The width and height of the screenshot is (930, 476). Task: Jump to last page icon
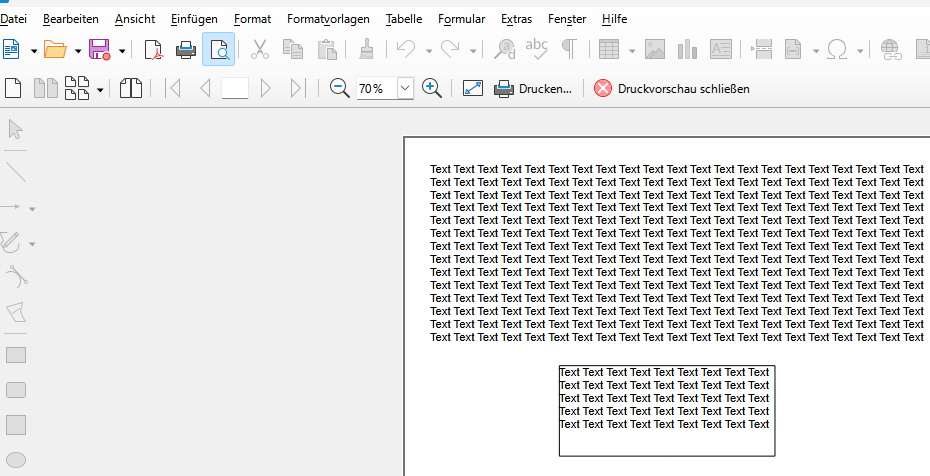(297, 88)
